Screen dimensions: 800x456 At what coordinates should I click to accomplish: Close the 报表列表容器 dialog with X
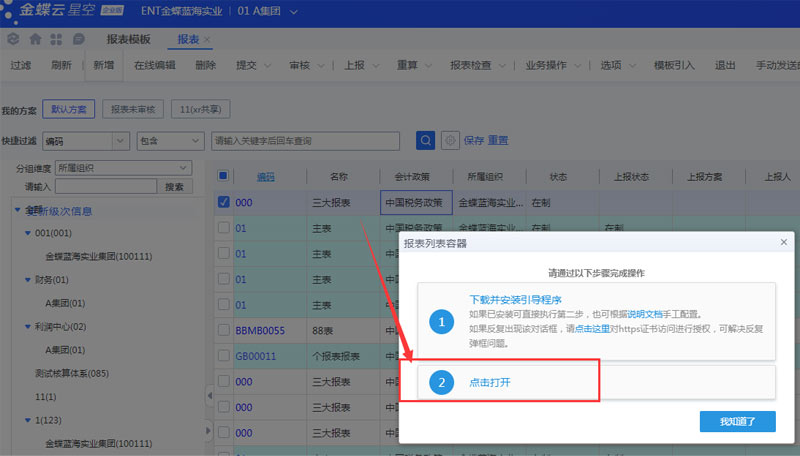click(x=783, y=243)
